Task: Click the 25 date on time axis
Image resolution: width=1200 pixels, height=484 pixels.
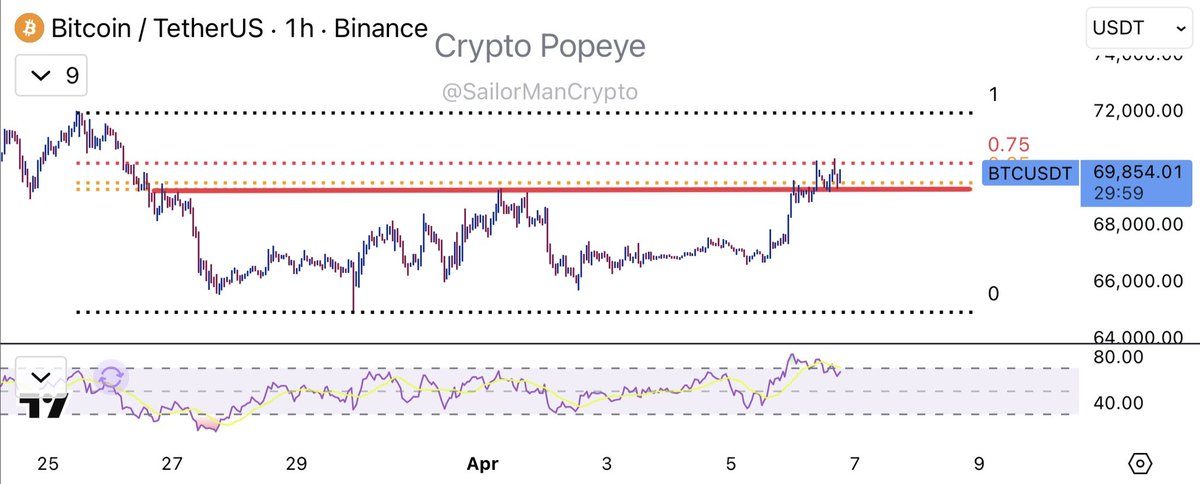Action: [47, 464]
